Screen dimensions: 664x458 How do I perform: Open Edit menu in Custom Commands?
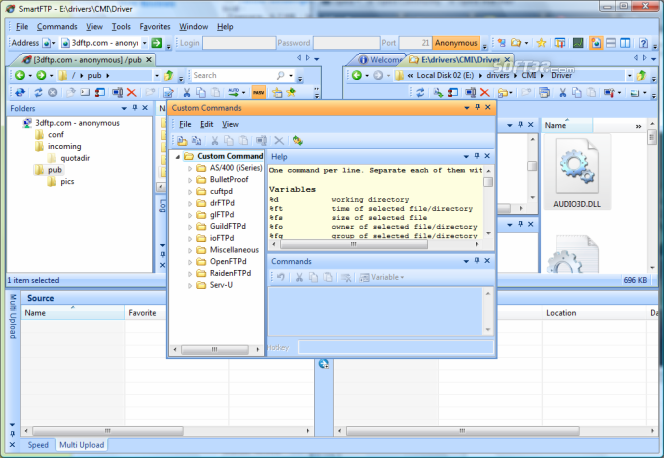coord(207,124)
